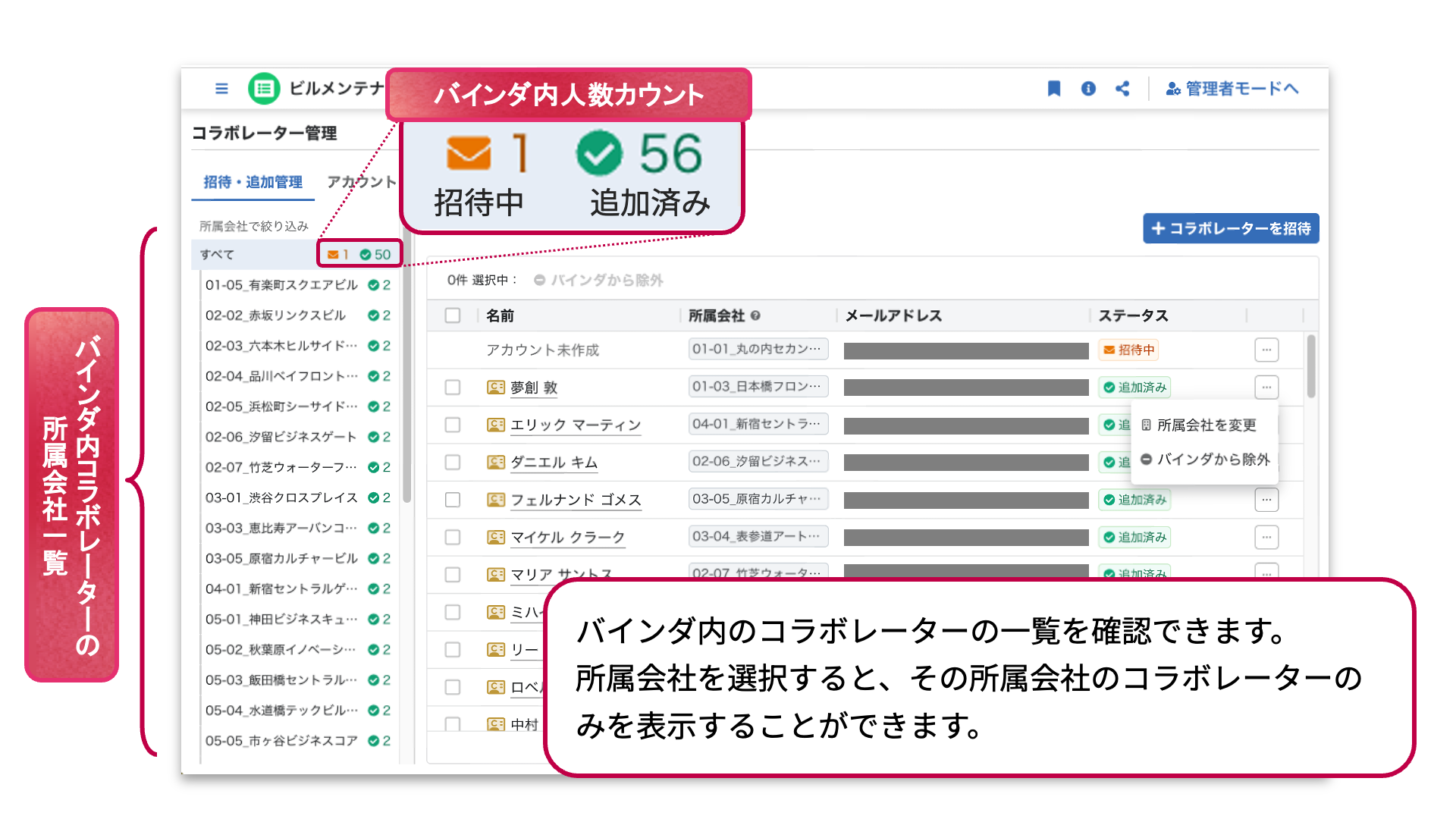Click バインダから除外 bulk action in toolbar

pyautogui.click(x=598, y=280)
